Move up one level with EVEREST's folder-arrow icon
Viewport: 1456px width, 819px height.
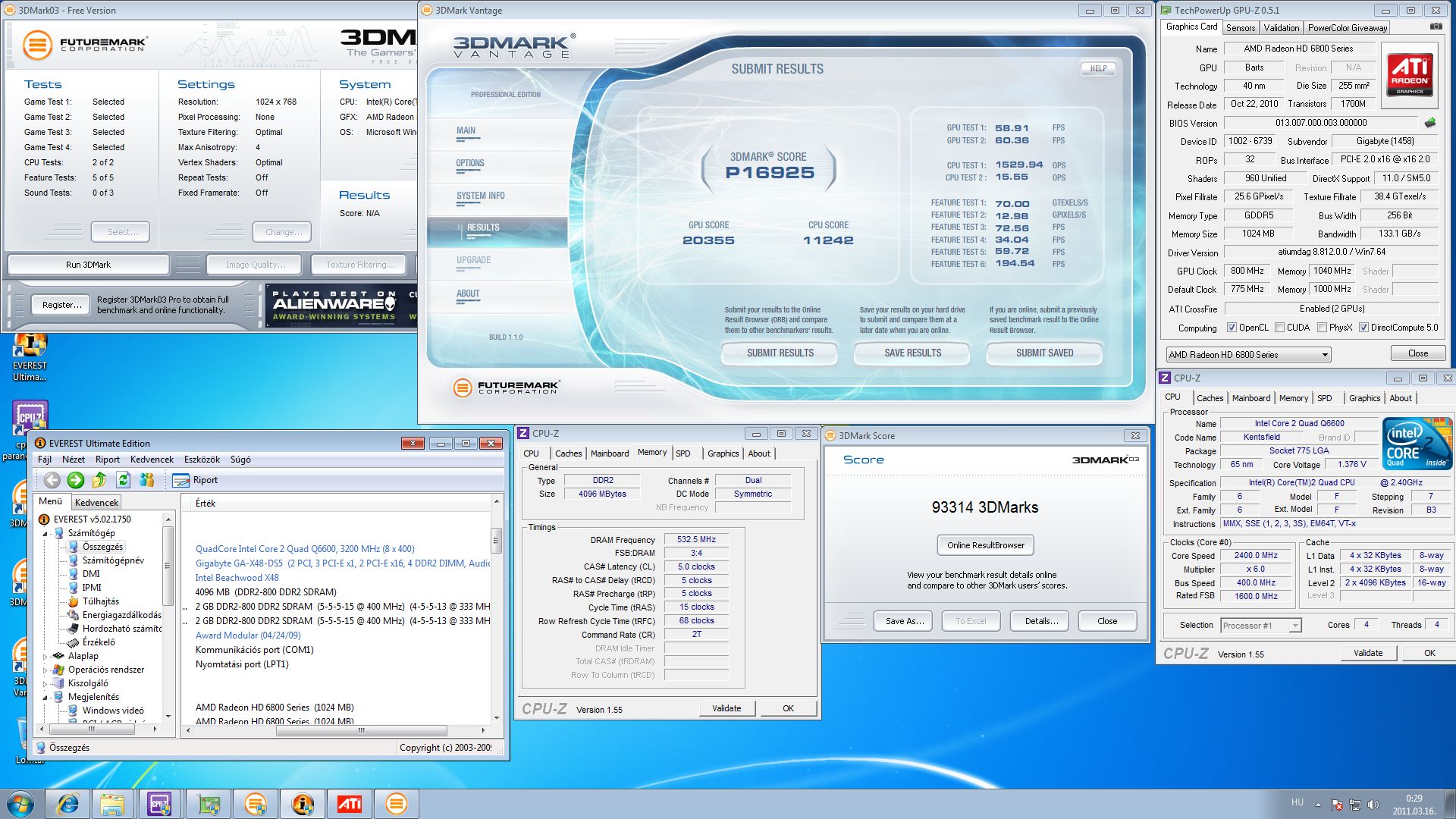[x=99, y=479]
